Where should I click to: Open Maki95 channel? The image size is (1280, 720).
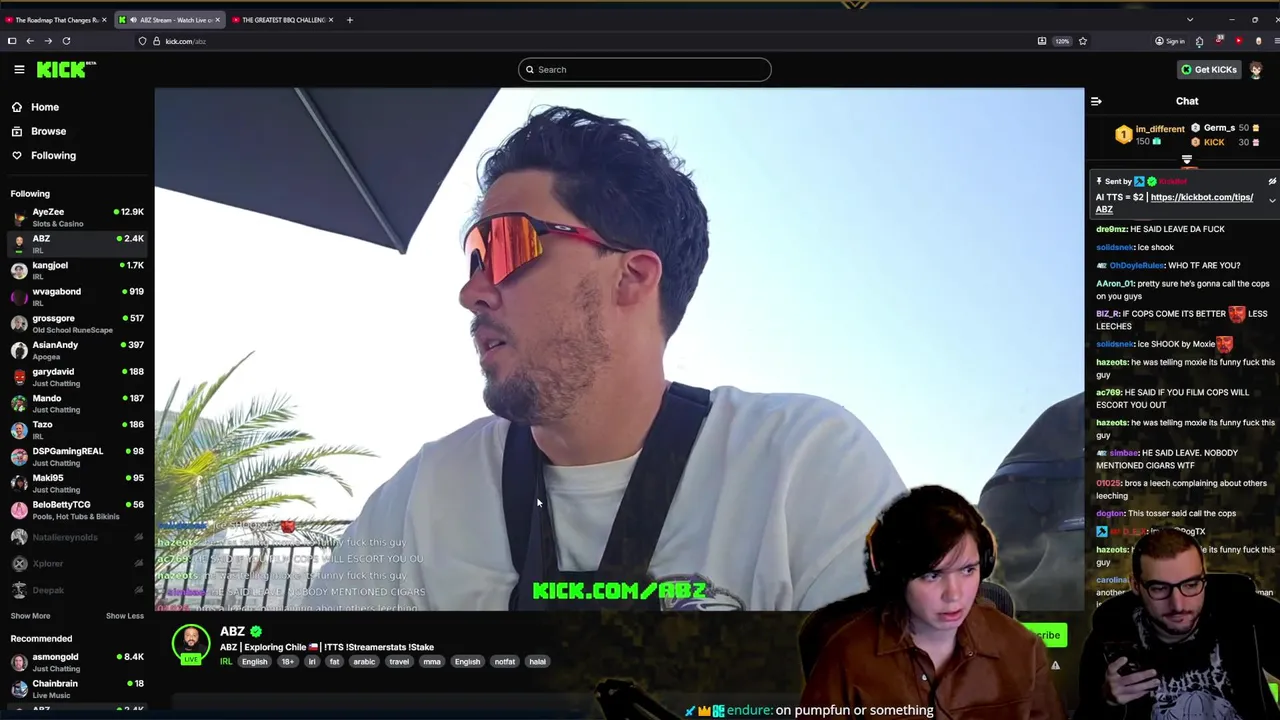point(77,483)
